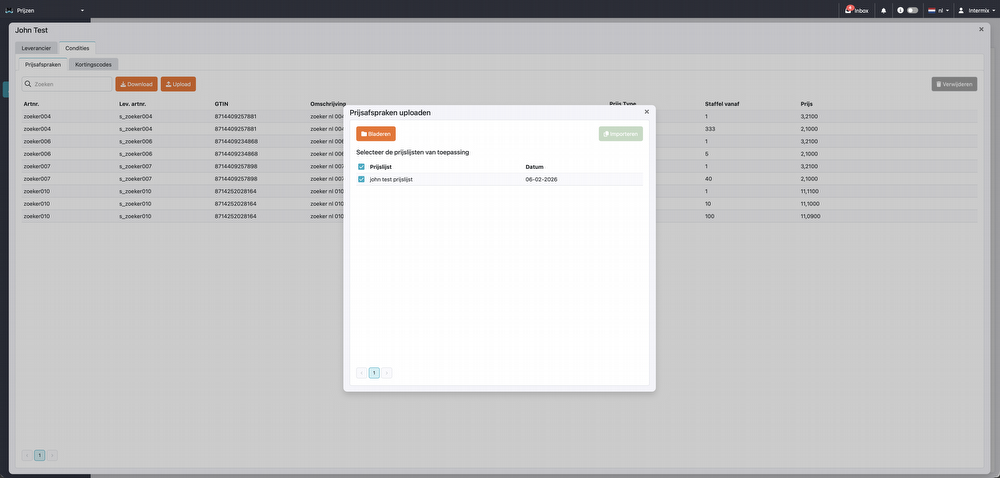Click the info circle icon
Screen dimensions: 1000x478
pyautogui.click(x=900, y=10)
